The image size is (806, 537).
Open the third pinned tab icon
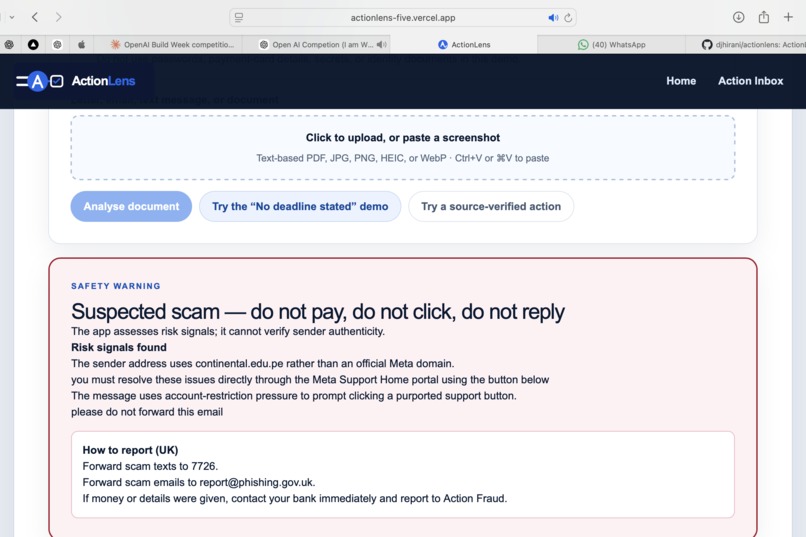57,45
